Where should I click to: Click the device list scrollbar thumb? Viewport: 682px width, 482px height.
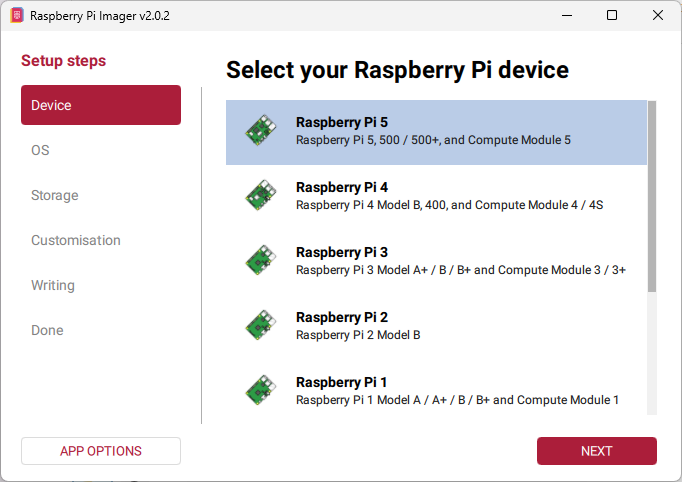pyautogui.click(x=652, y=196)
